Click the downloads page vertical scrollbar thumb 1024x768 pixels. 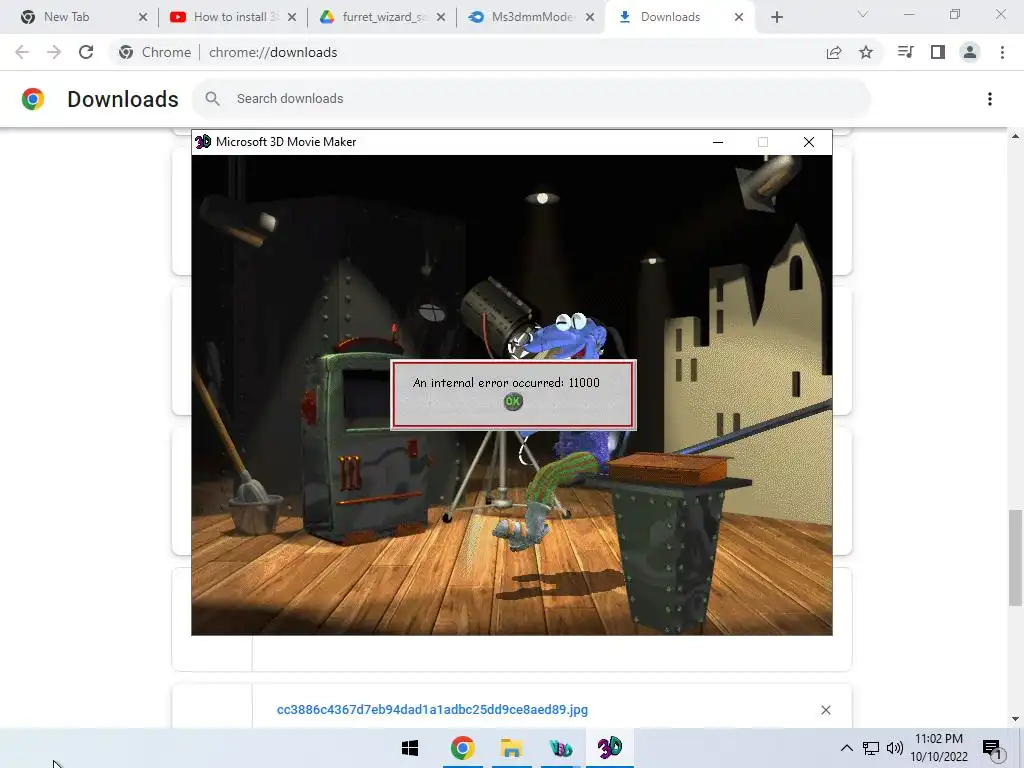click(1015, 558)
